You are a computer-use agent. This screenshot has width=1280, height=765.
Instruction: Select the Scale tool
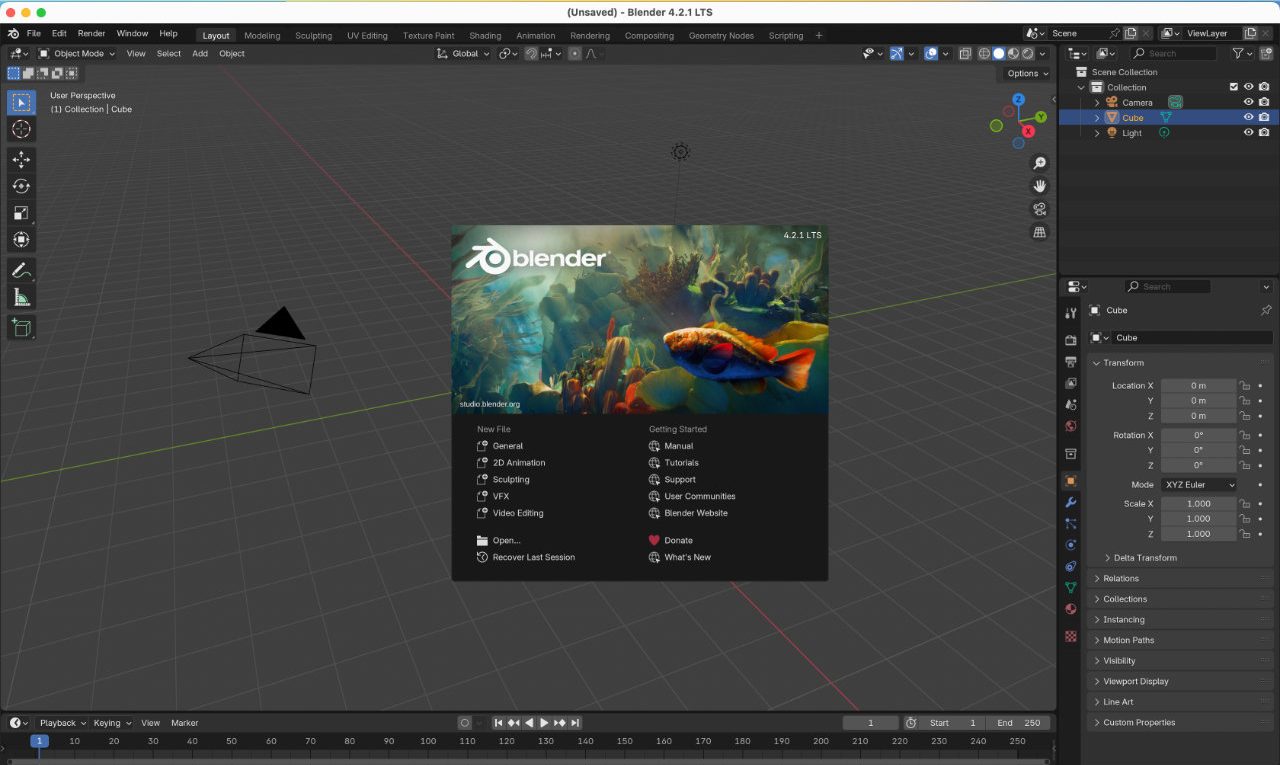[21, 213]
